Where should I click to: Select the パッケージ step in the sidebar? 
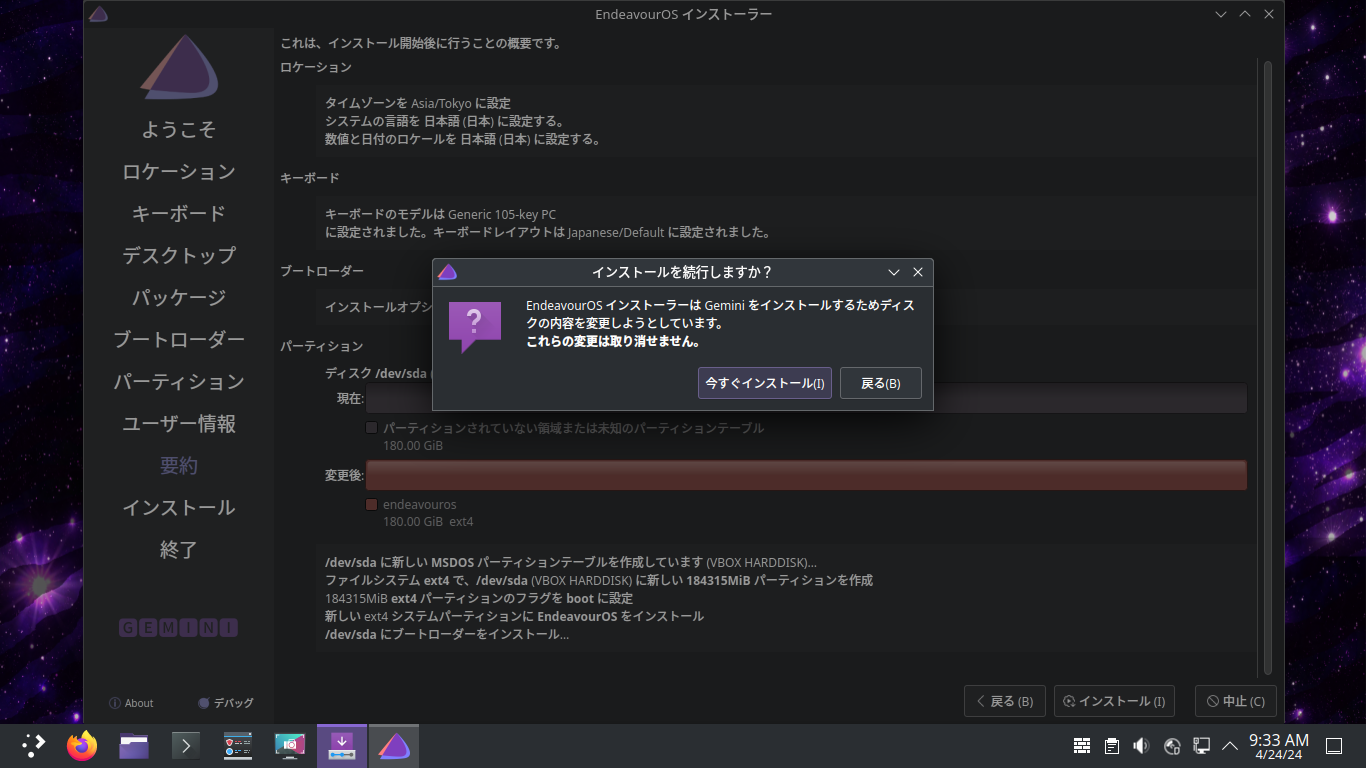[179, 298]
